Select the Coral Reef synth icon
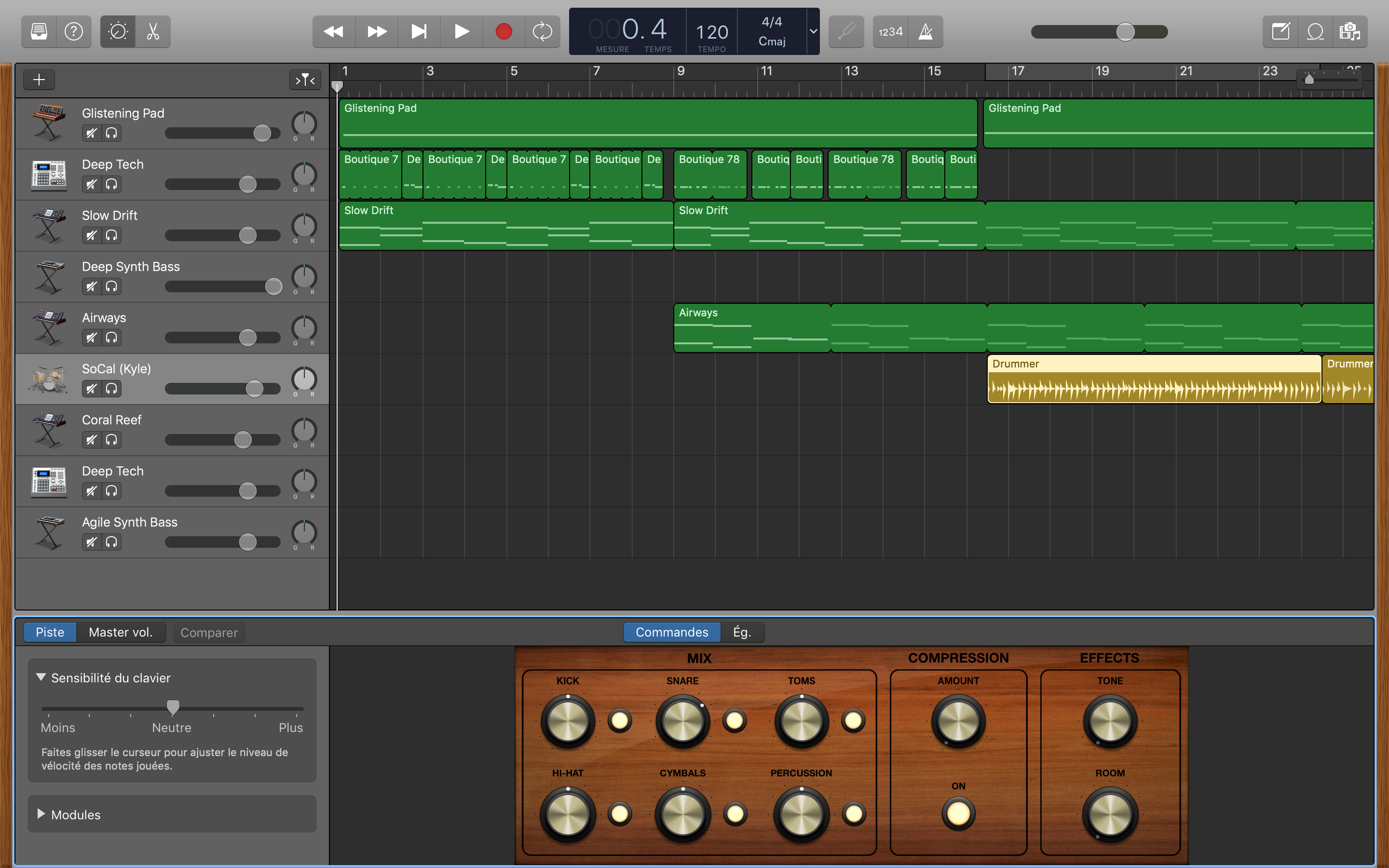 point(49,429)
